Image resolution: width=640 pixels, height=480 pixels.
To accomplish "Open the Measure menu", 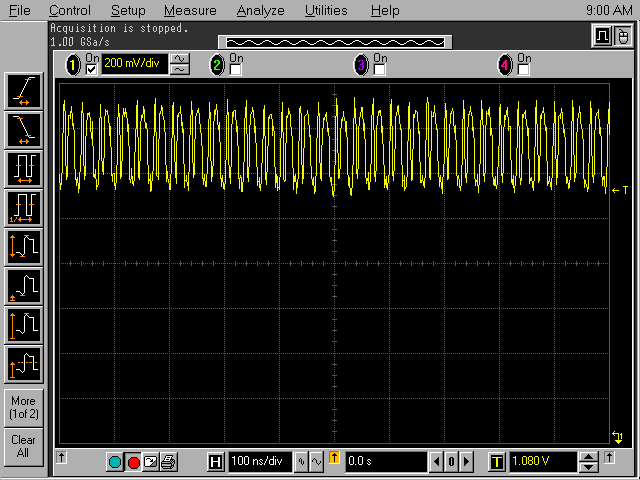I will 190,11.
